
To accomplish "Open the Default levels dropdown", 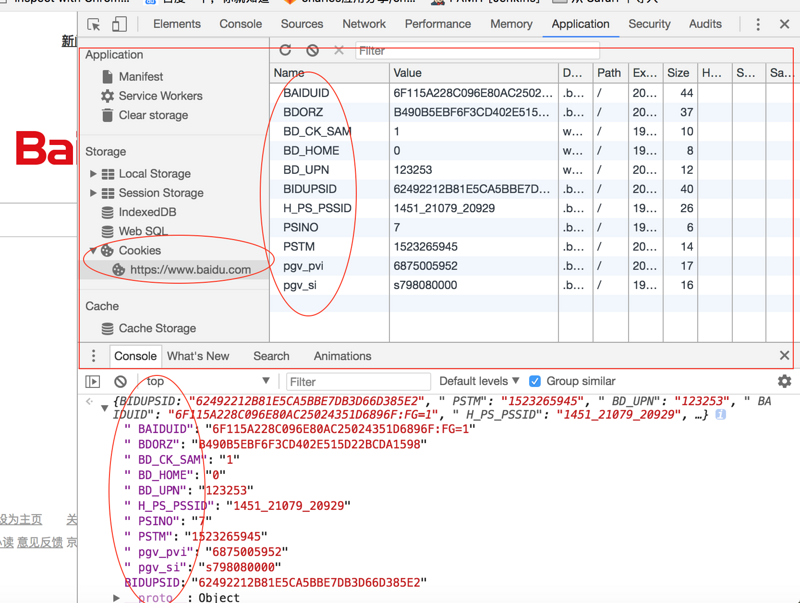I will point(479,381).
